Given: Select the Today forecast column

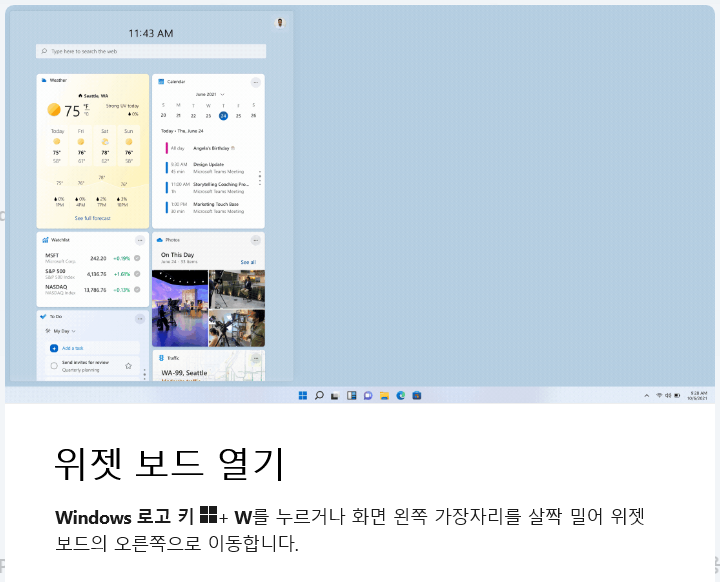Looking at the screenshot, I should pyautogui.click(x=57, y=146).
